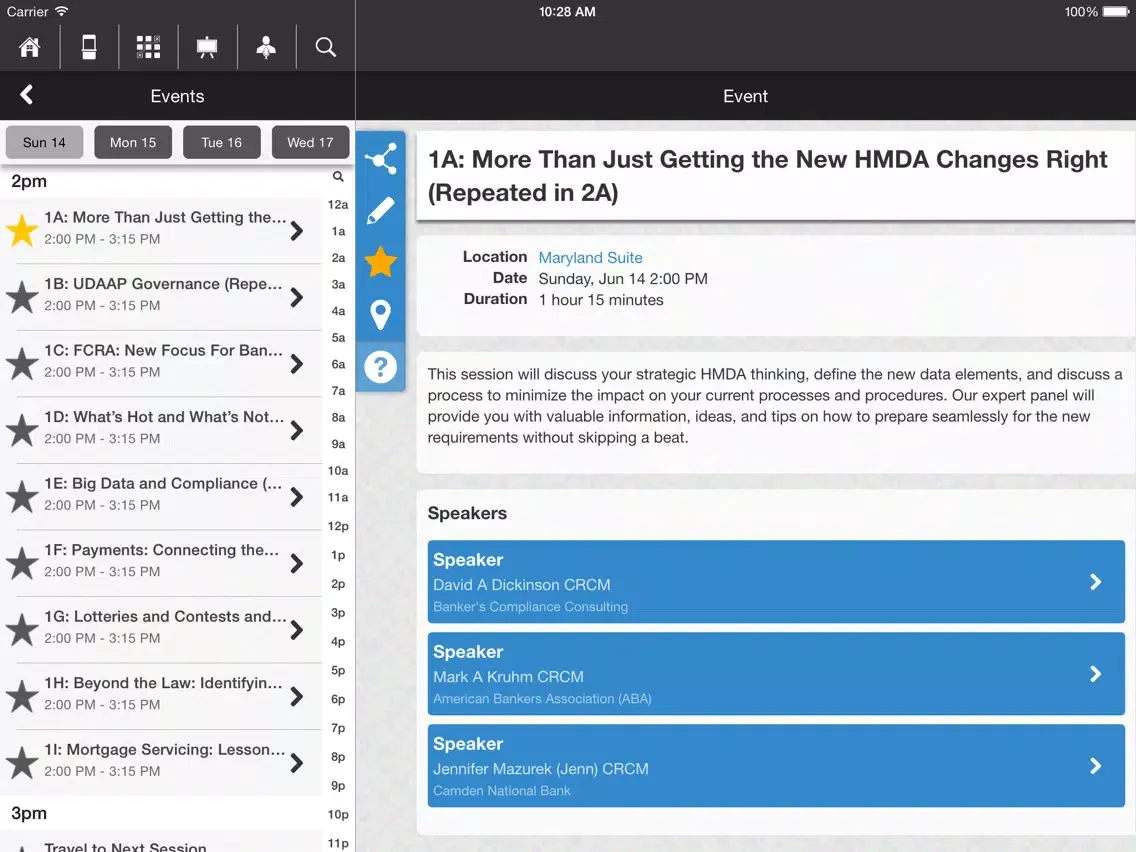The height and width of the screenshot is (852, 1136).
Task: Open 1D What's Hot chevron
Action: coord(297,430)
